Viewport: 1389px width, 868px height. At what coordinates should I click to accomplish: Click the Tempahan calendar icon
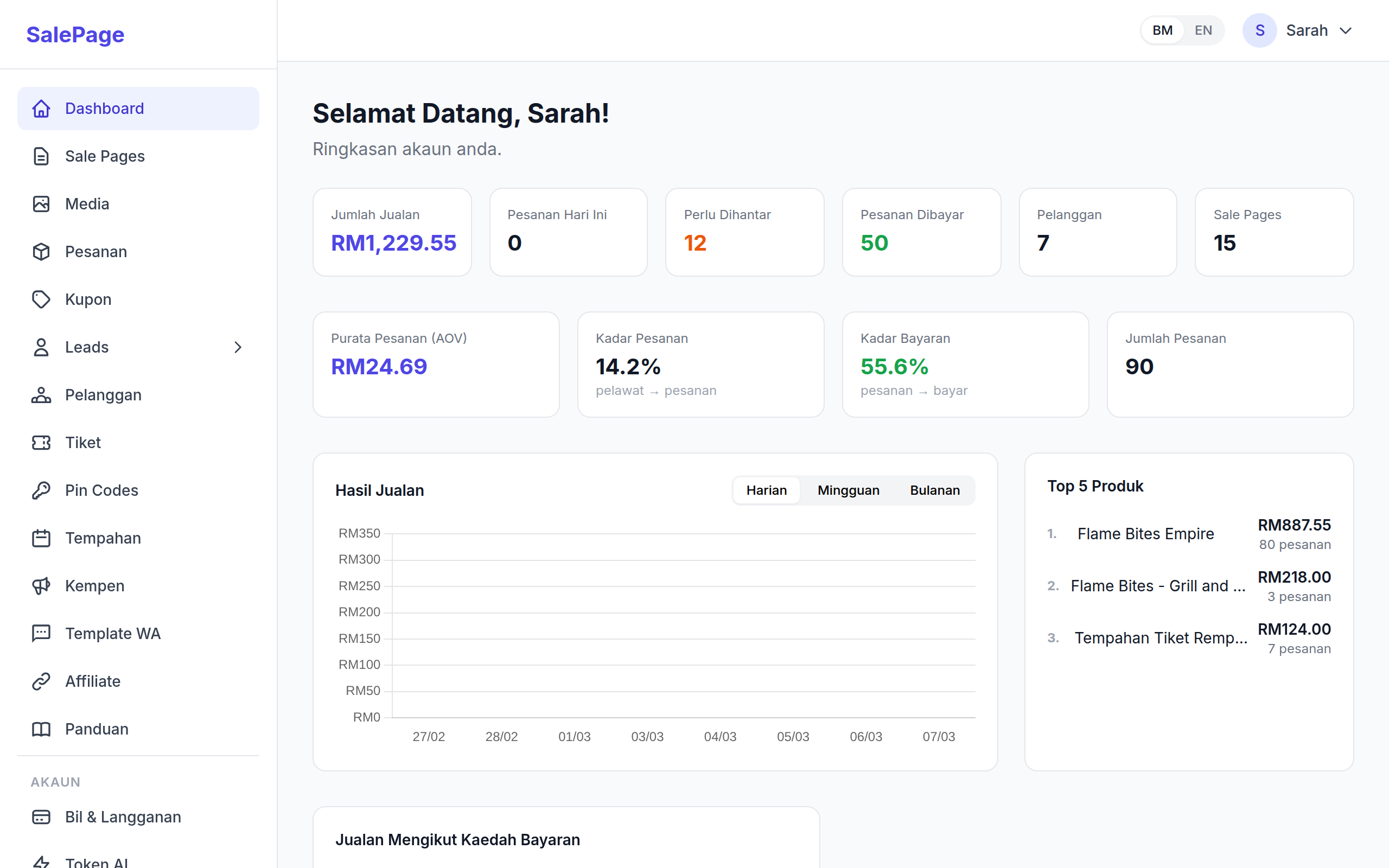[41, 538]
